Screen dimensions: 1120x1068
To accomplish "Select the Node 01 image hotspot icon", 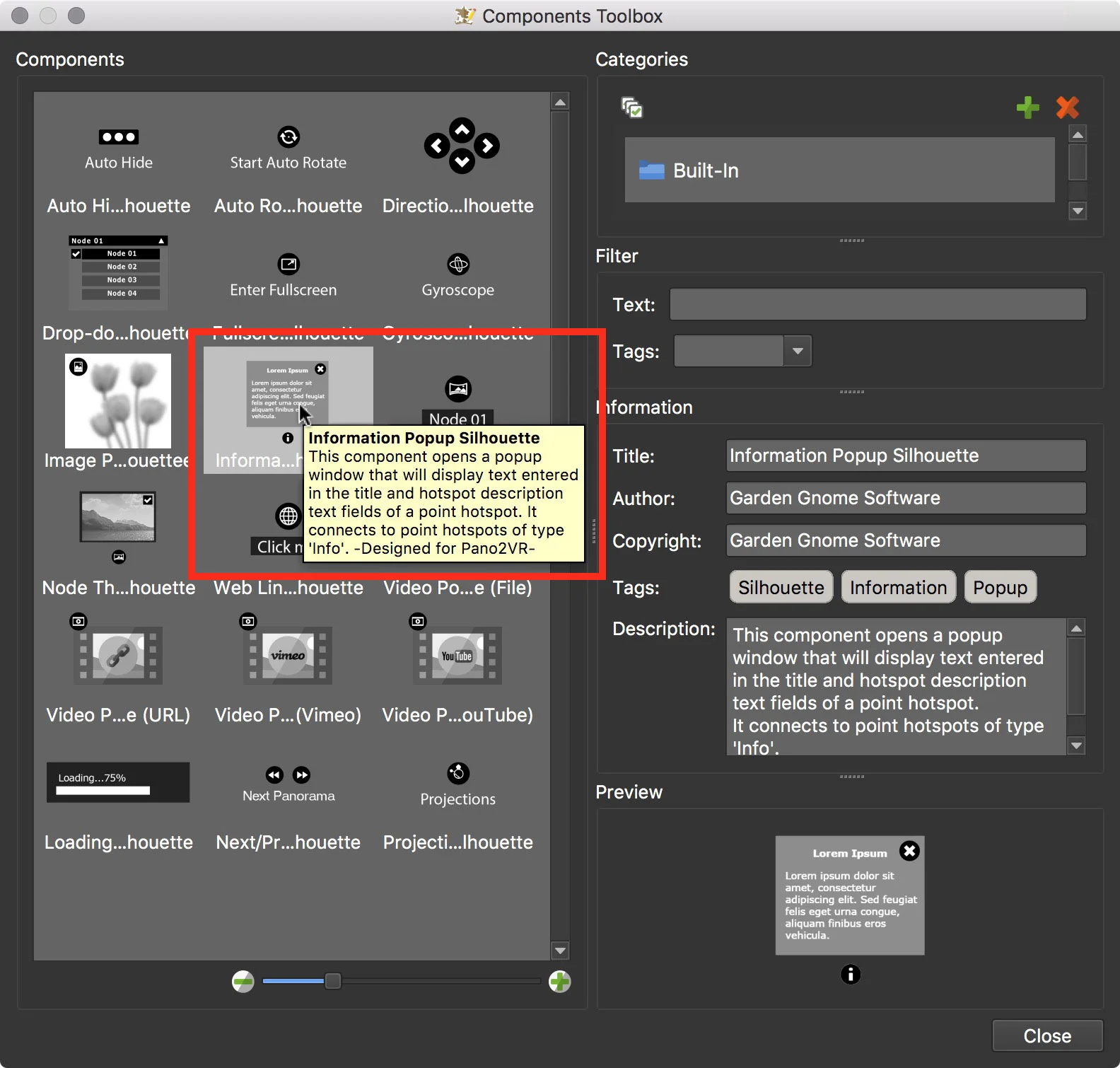I will [x=458, y=388].
